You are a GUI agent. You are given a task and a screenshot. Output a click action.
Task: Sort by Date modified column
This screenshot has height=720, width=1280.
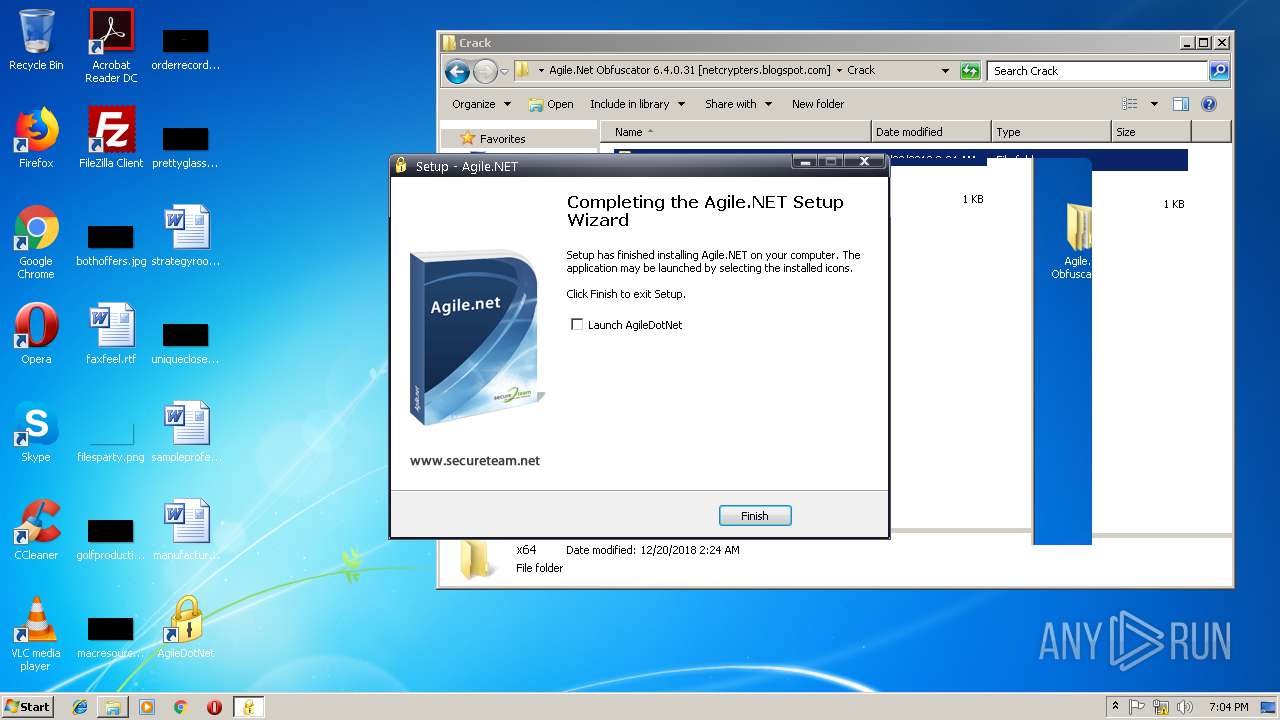pyautogui.click(x=931, y=132)
